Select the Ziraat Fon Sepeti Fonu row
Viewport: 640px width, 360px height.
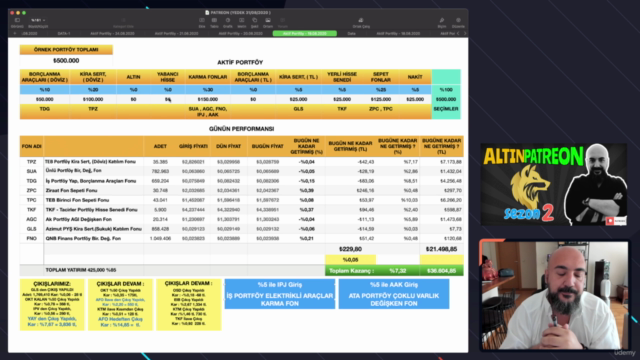click(x=241, y=190)
